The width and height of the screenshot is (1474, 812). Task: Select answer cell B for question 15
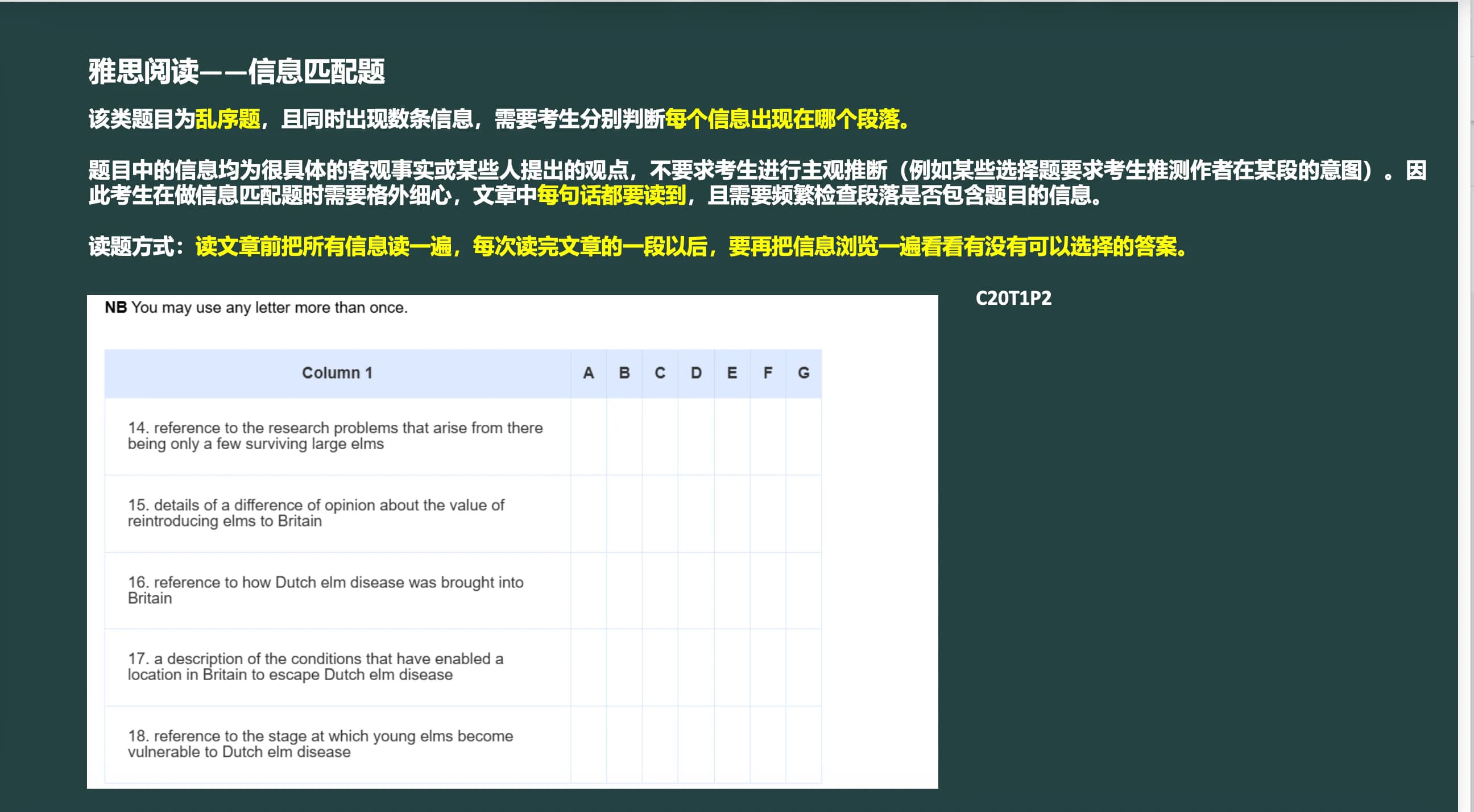pyautogui.click(x=624, y=514)
